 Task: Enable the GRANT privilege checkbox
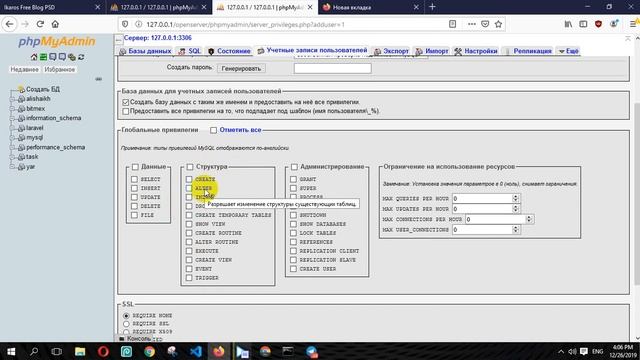pos(293,179)
